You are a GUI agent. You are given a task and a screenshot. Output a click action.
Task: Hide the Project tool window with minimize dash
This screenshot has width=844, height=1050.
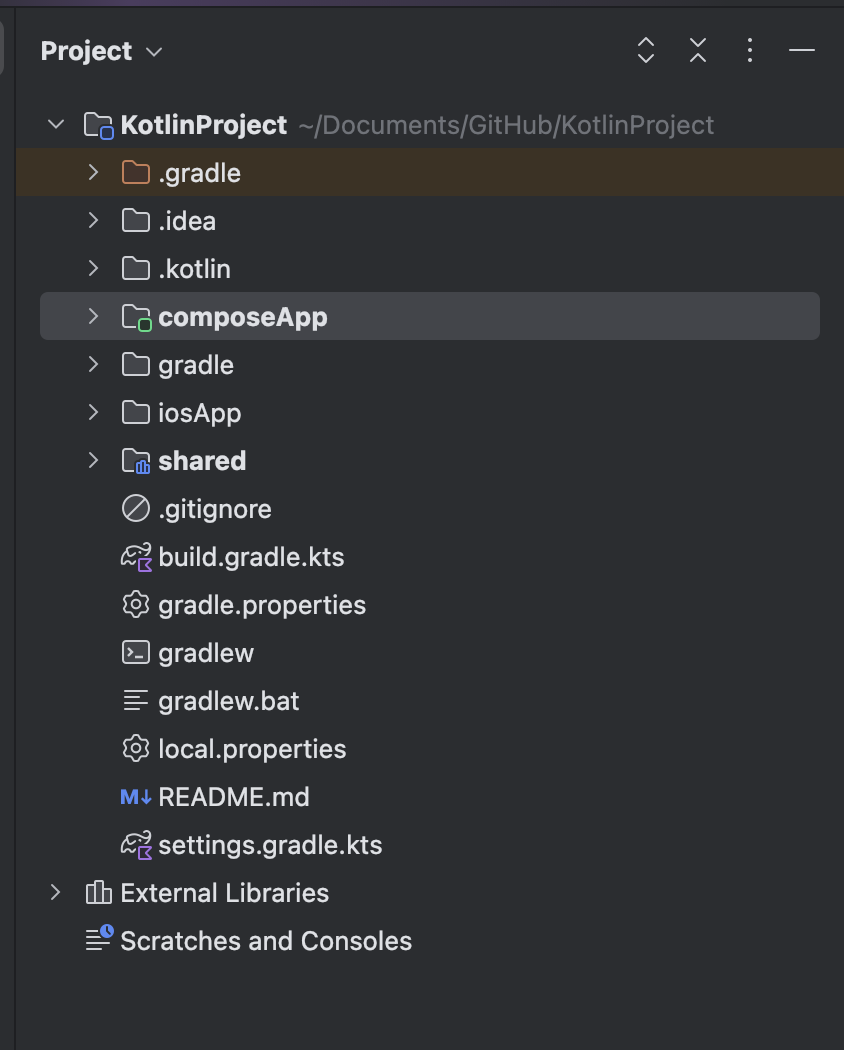click(x=802, y=51)
